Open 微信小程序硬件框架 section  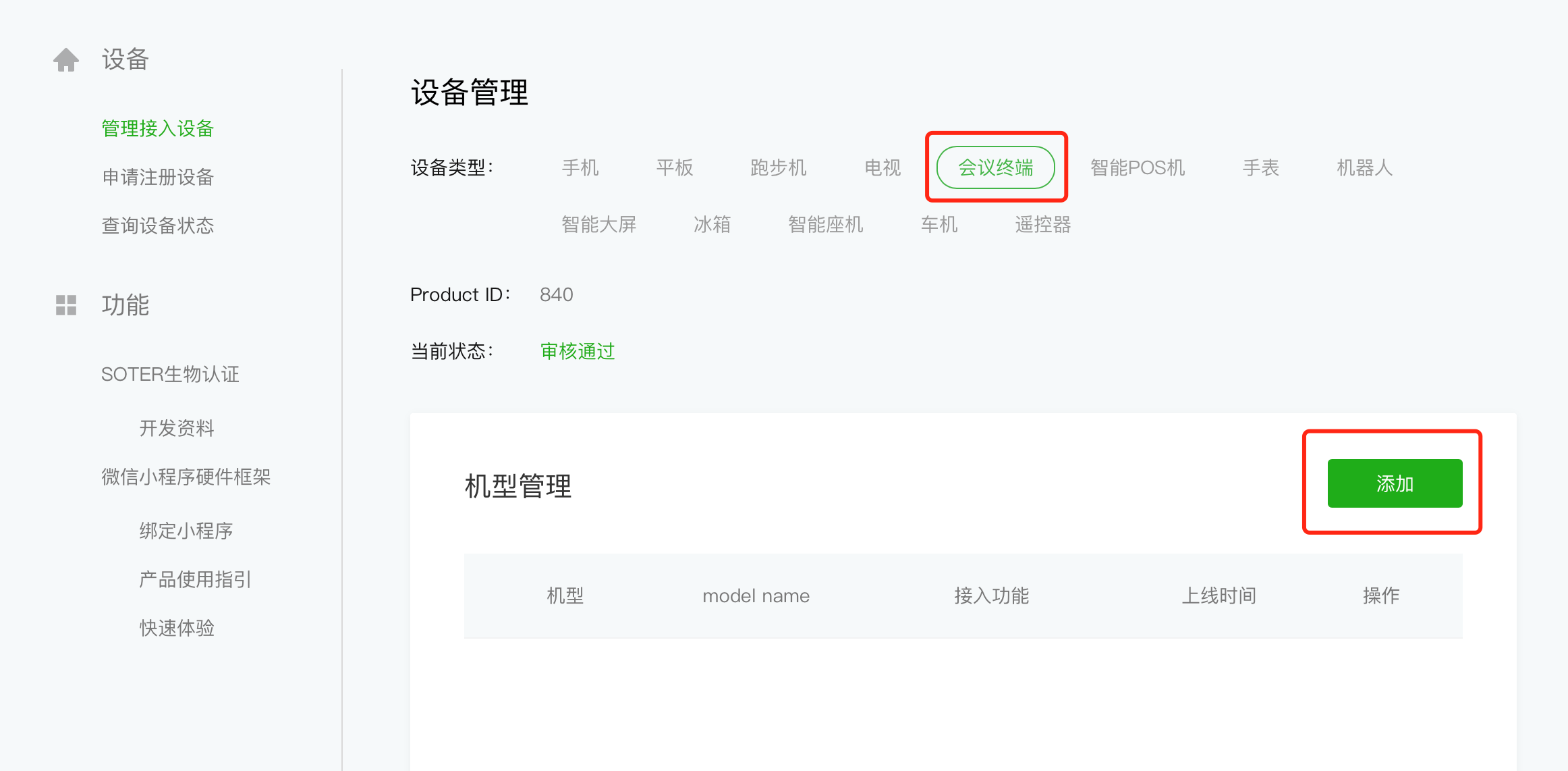pos(186,477)
